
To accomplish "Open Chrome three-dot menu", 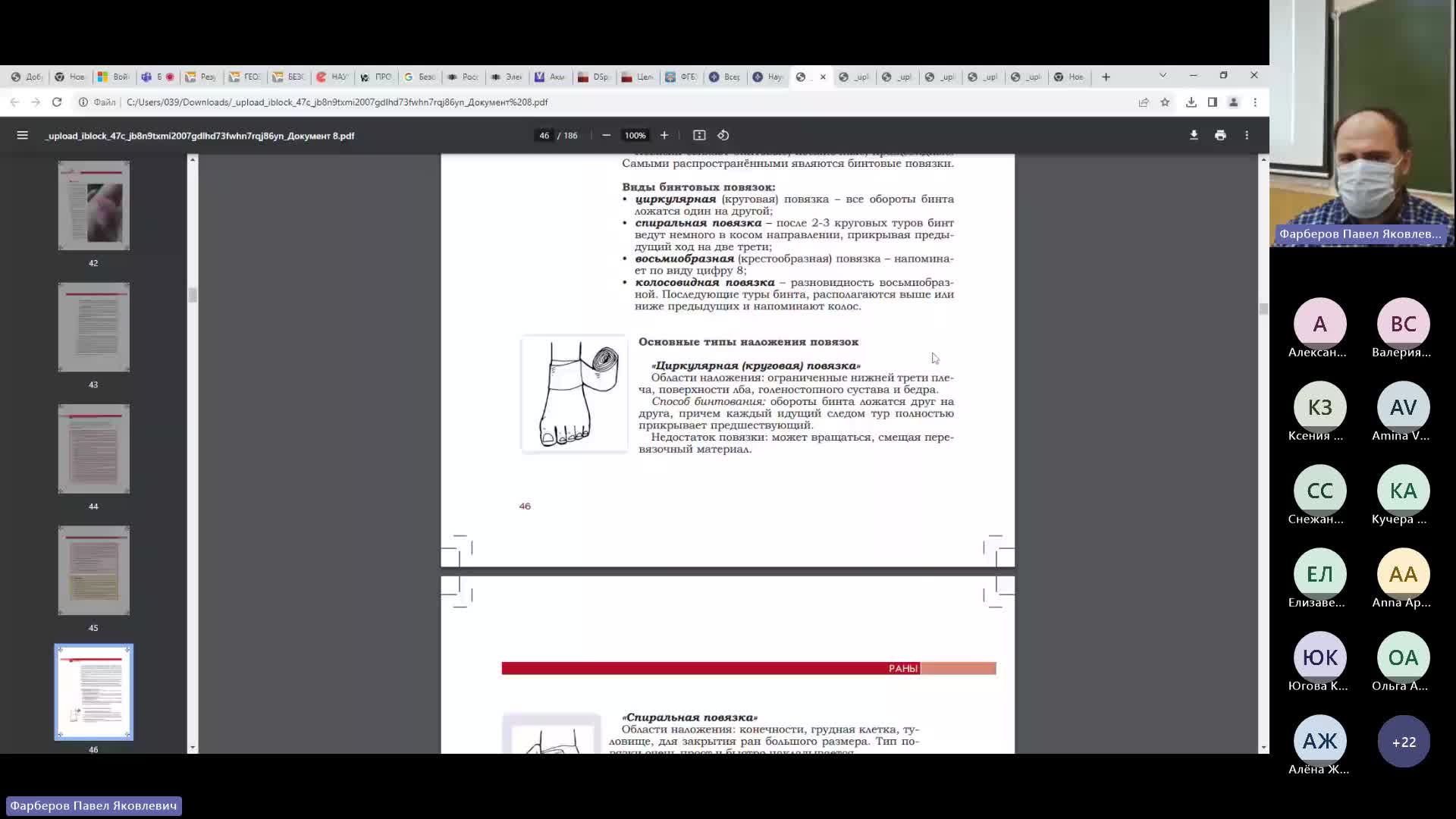I will pos(1255,102).
